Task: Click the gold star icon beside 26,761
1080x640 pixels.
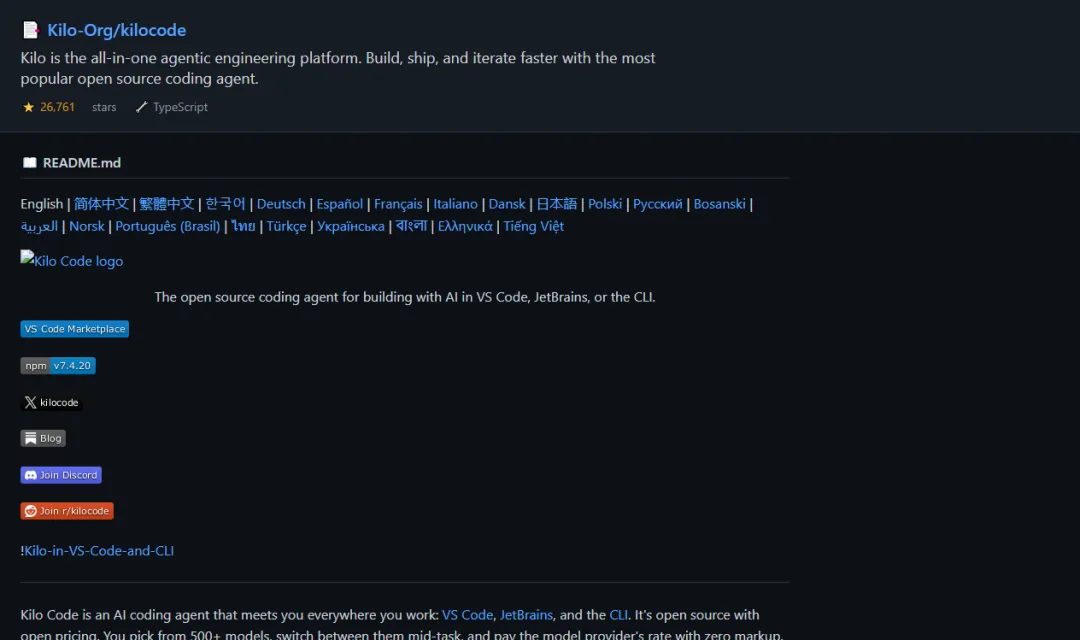Action: coord(28,107)
